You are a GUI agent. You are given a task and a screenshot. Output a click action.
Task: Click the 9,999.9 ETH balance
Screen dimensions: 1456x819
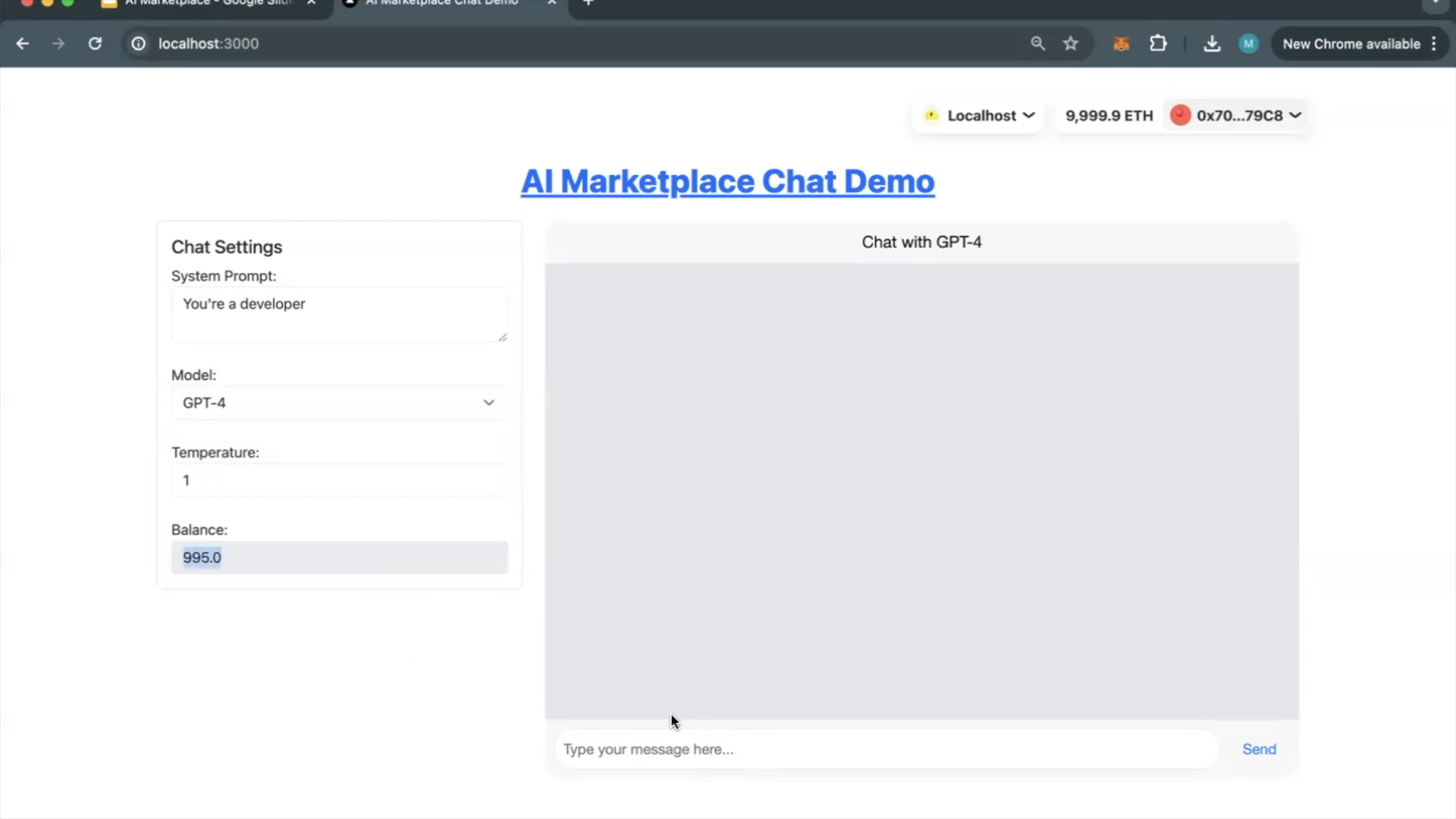coord(1109,115)
